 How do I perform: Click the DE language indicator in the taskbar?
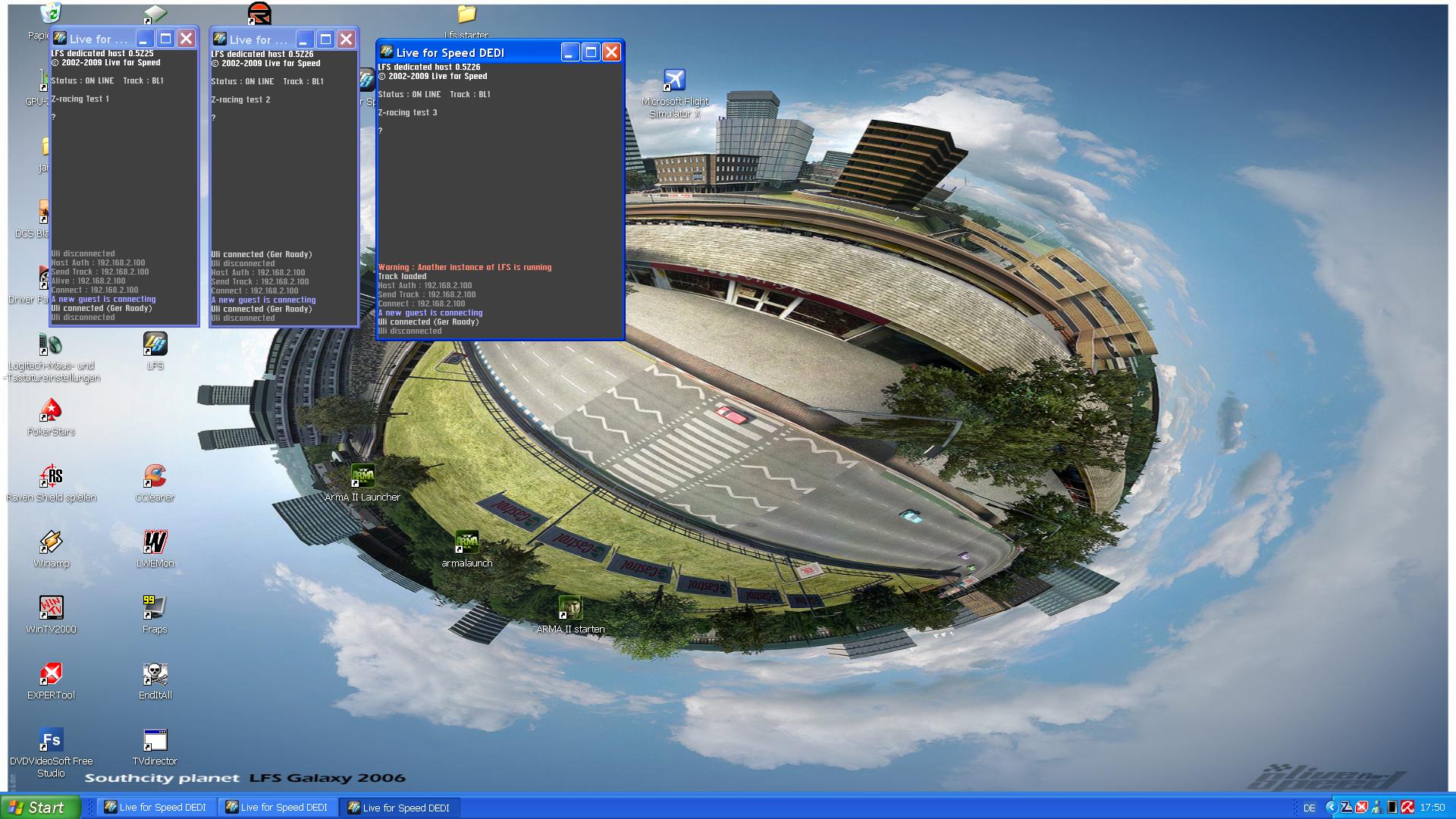pyautogui.click(x=1310, y=808)
